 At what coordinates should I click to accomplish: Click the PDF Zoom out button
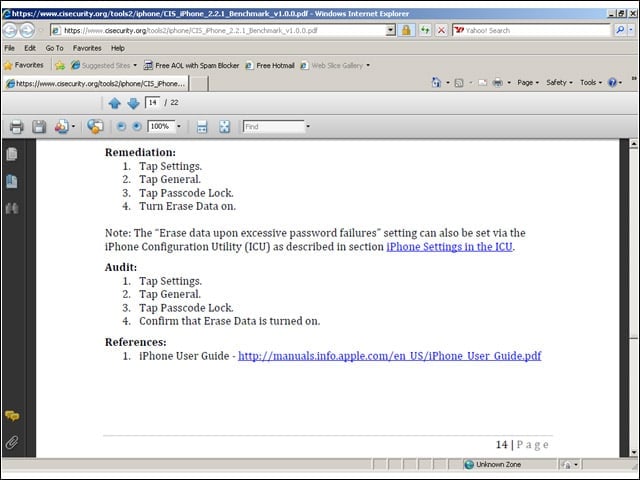[121, 127]
